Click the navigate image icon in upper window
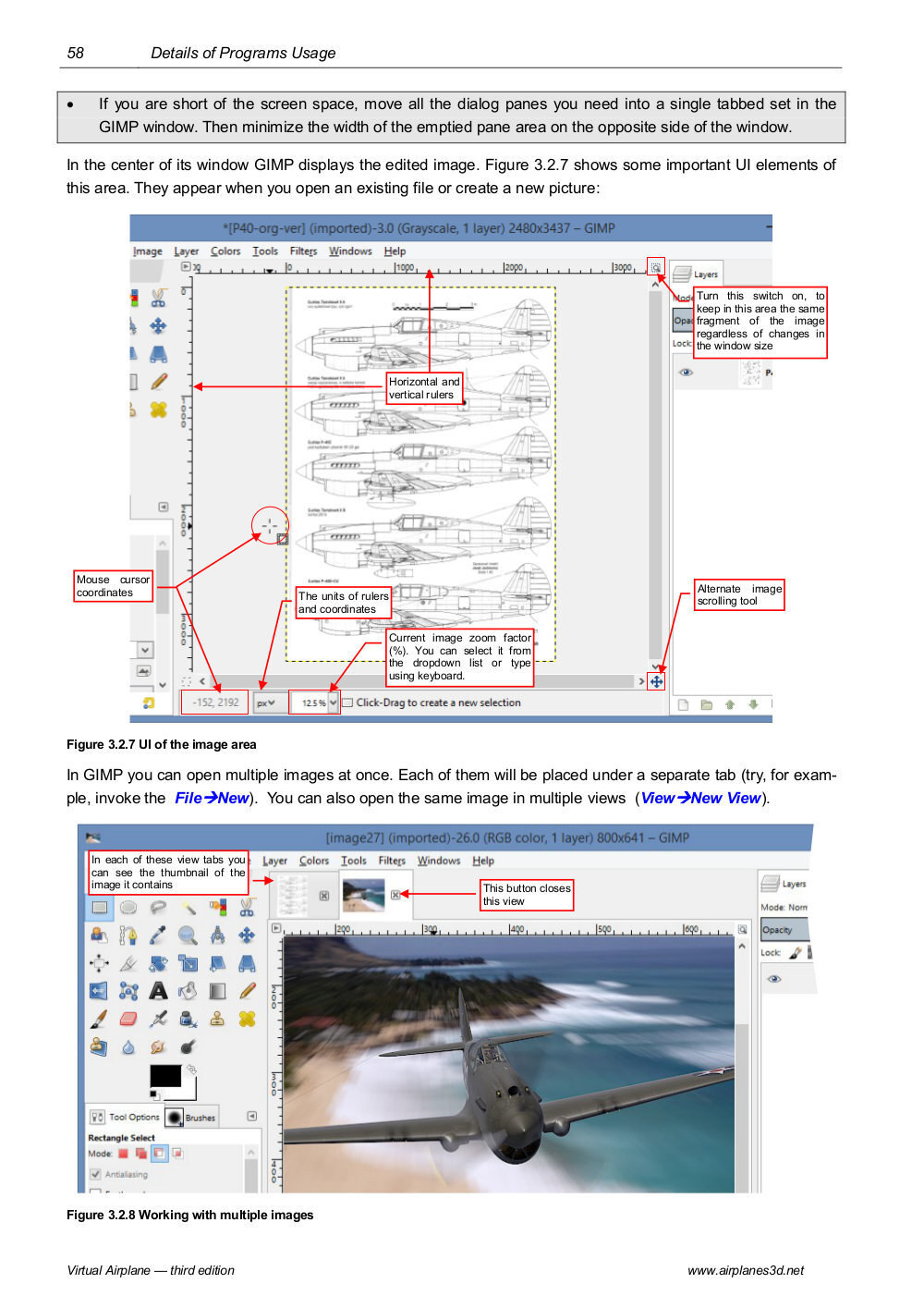Image resolution: width=924 pixels, height=1308 pixels. pyautogui.click(x=656, y=681)
